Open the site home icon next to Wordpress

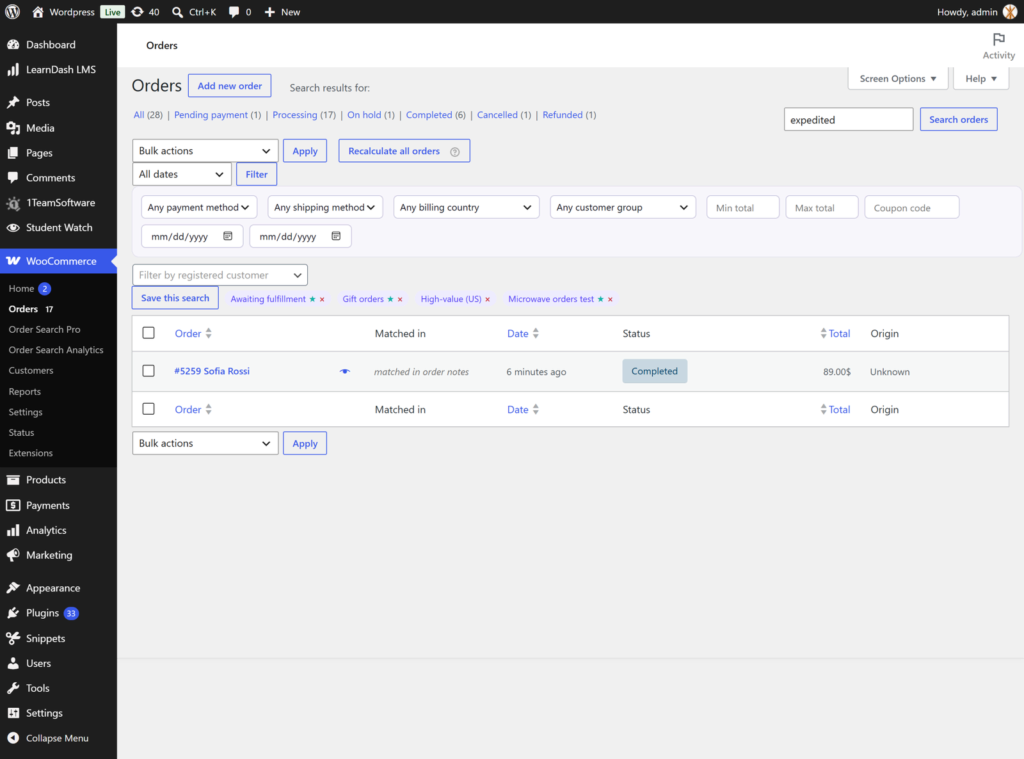(38, 12)
